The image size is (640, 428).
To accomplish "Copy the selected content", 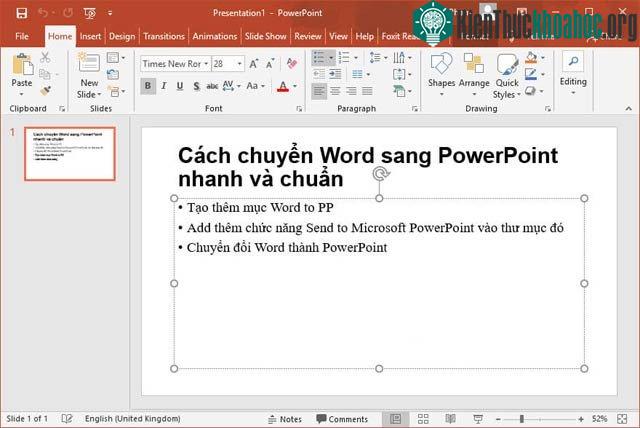I will point(45,74).
